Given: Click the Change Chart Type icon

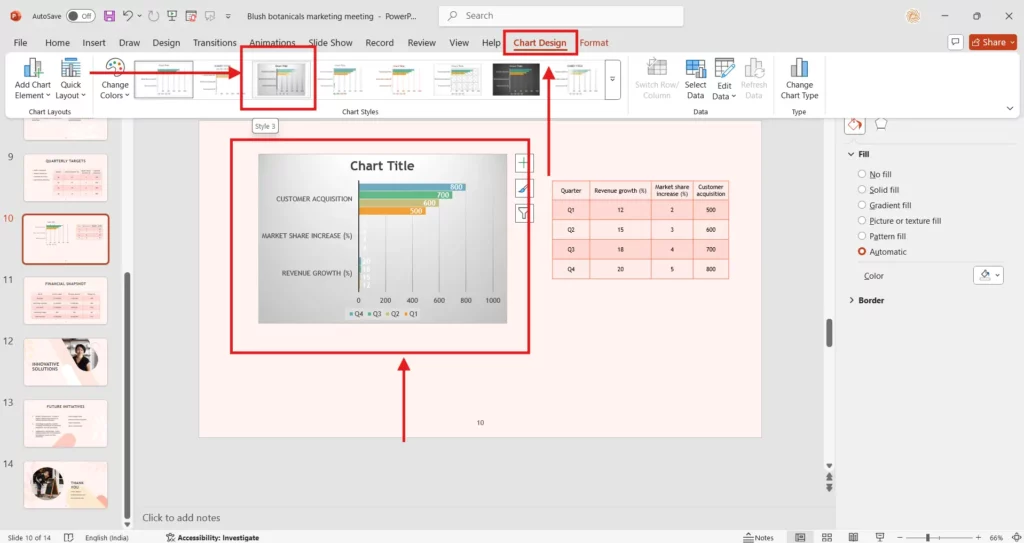Looking at the screenshot, I should point(799,69).
